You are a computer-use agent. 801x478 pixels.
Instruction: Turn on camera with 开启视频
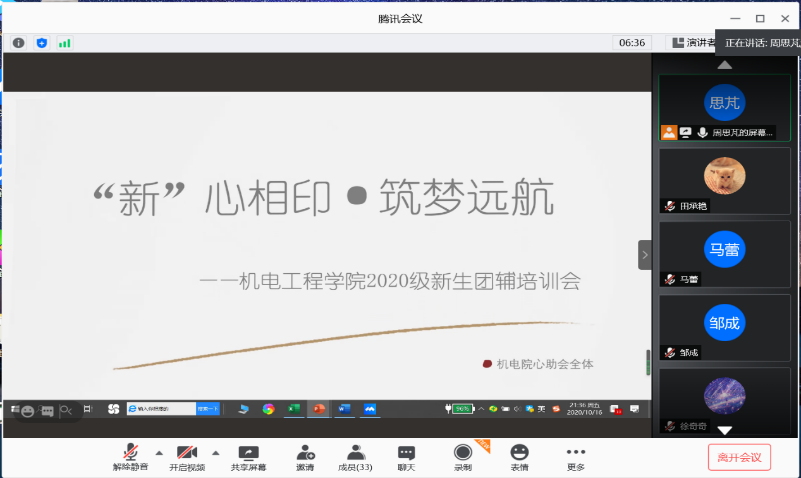coord(187,457)
